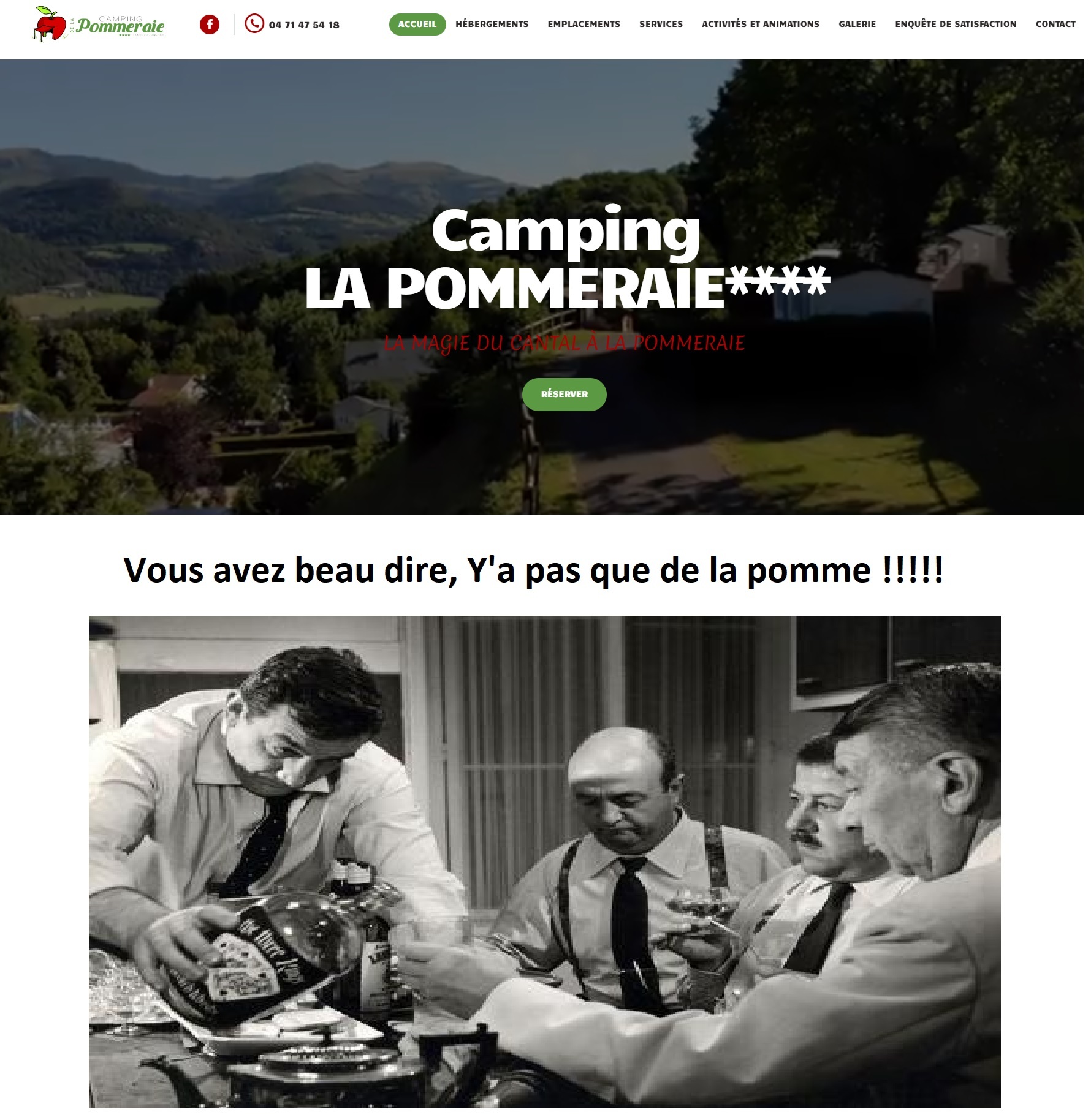
Task: Go to the Emplacements page
Action: pos(584,24)
